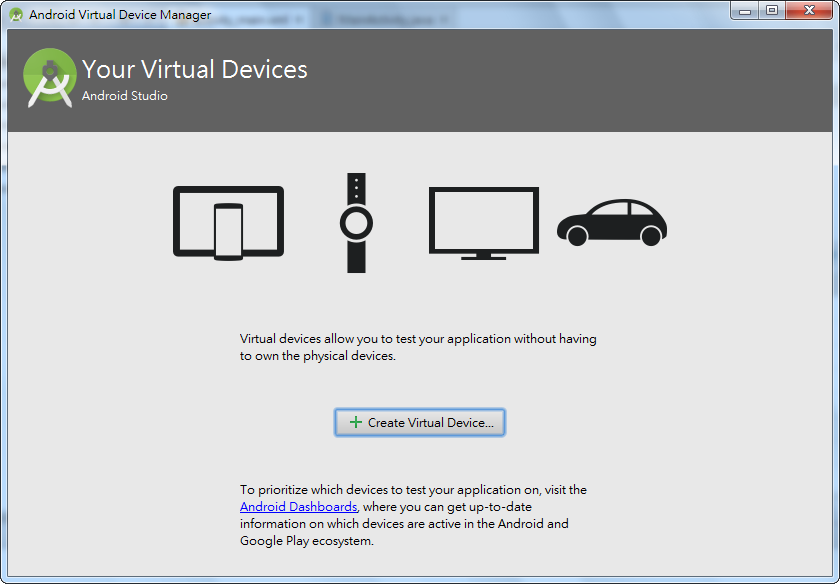
Task: Click the Android Studio logo in header
Action: pyautogui.click(x=49, y=79)
